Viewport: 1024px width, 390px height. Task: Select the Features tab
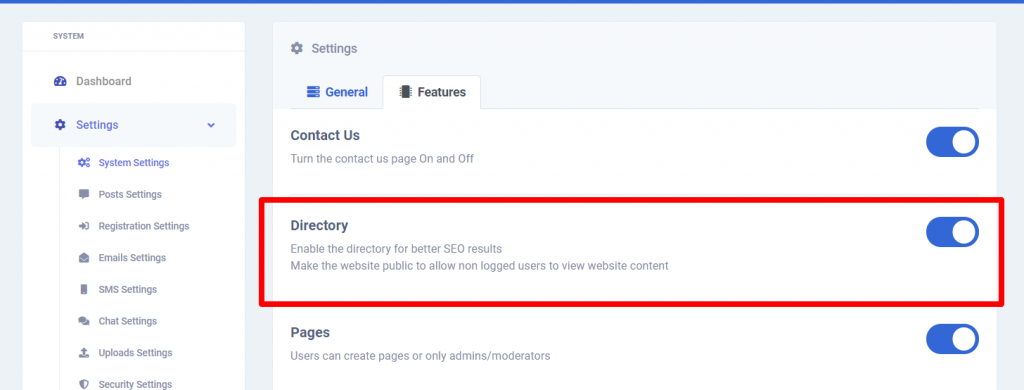coord(432,92)
